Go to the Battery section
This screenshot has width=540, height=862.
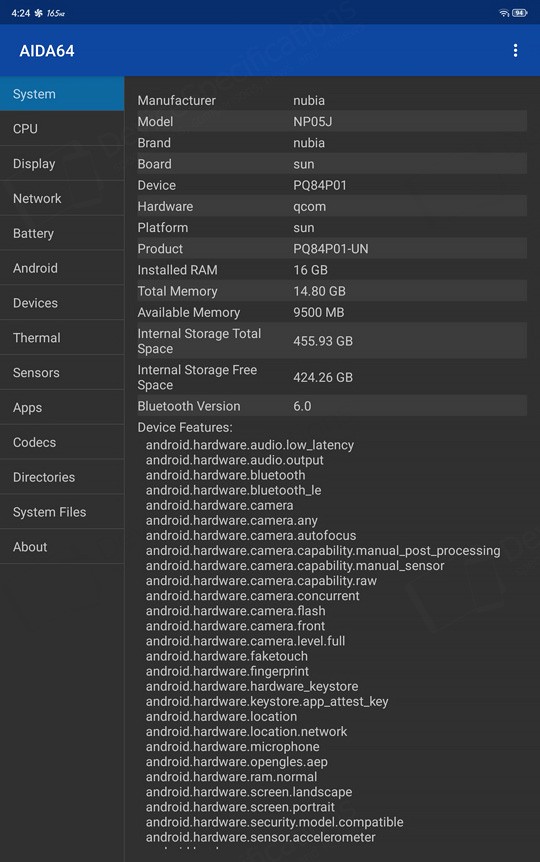(62, 233)
